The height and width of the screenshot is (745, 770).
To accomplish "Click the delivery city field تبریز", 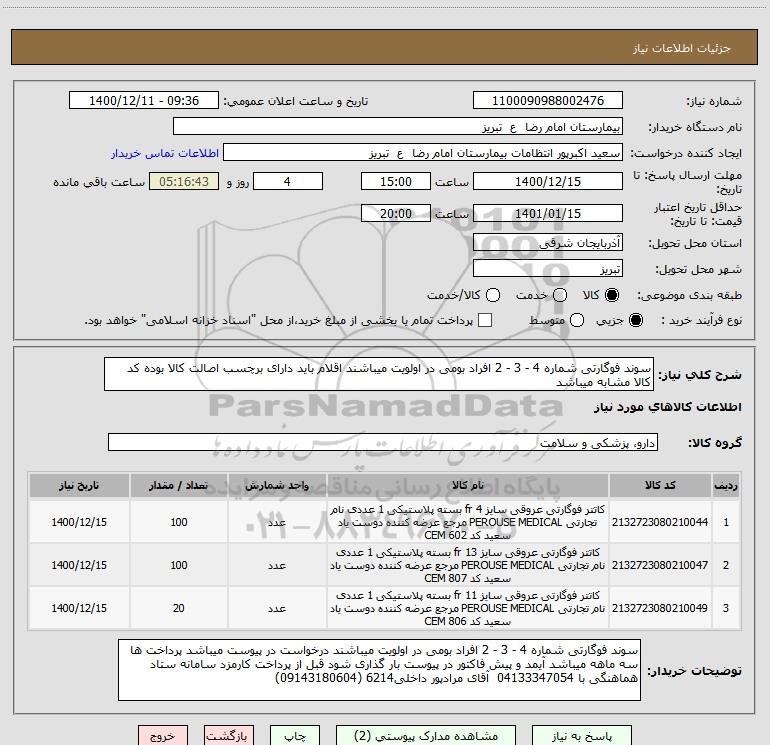I will (x=548, y=268).
